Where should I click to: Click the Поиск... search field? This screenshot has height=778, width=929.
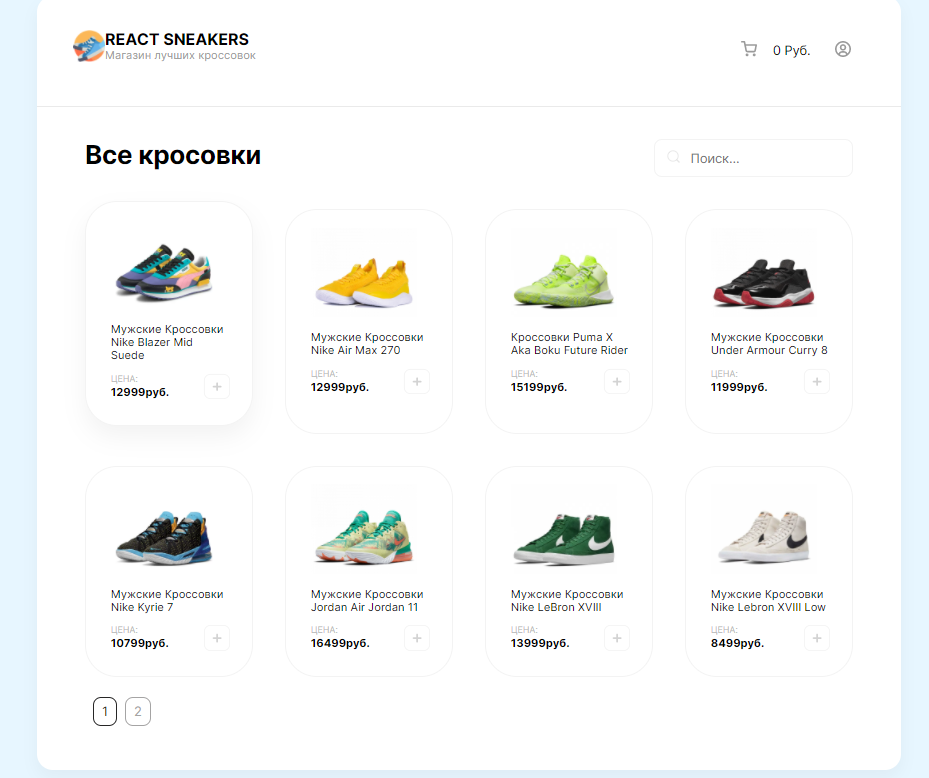pyautogui.click(x=753, y=158)
